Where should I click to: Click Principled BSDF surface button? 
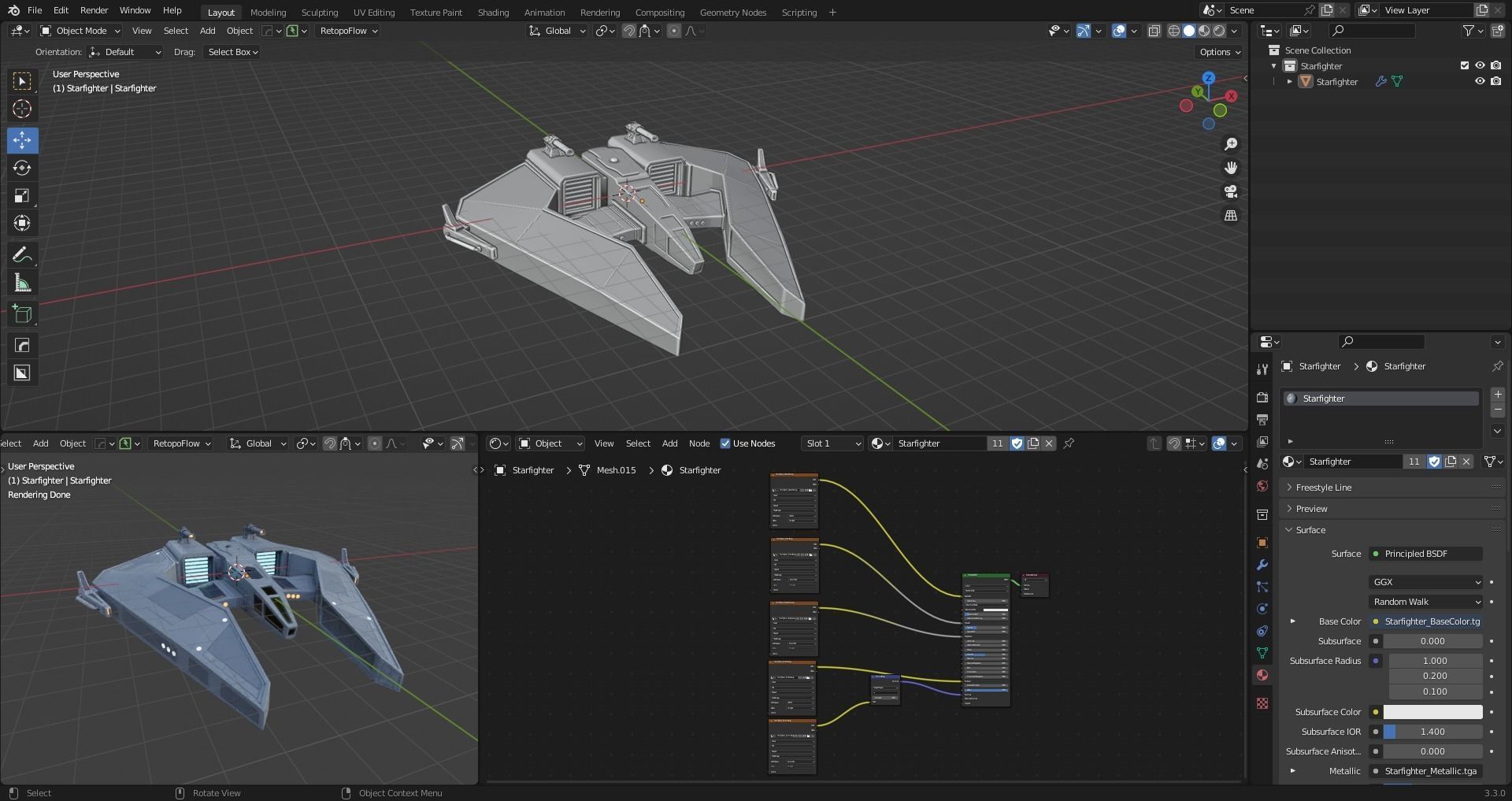coord(1426,554)
